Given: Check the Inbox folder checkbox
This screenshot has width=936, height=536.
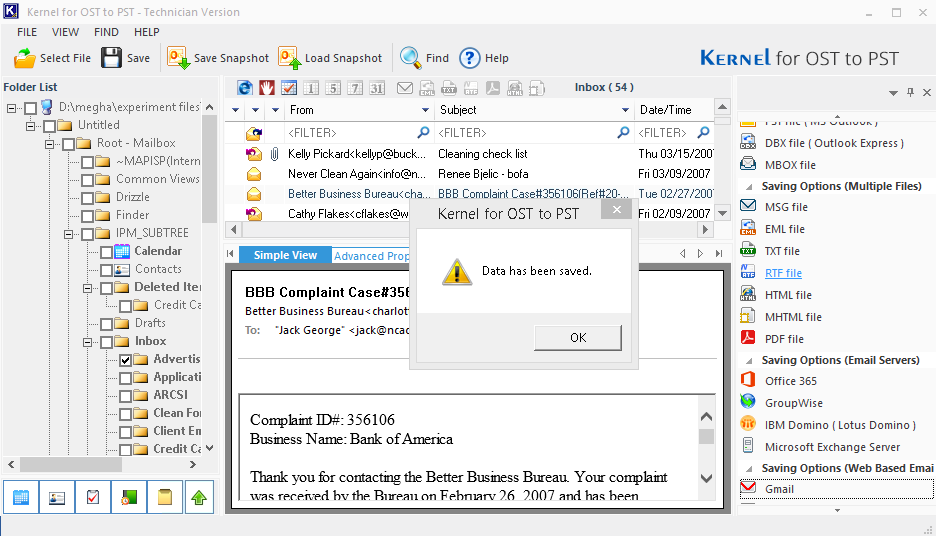Looking at the screenshot, I should coord(106,342).
